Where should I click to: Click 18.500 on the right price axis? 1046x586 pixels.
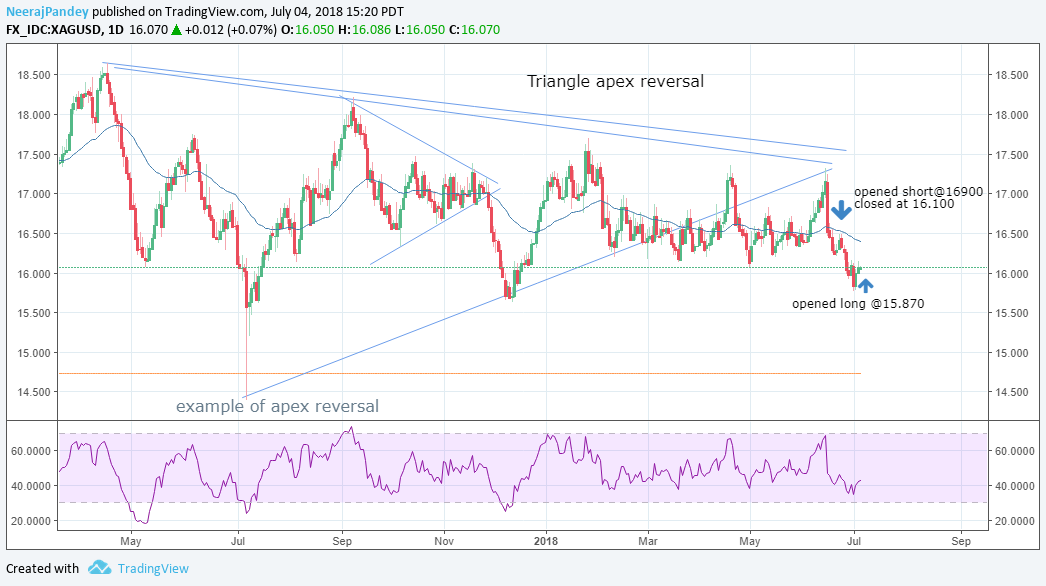point(1012,75)
